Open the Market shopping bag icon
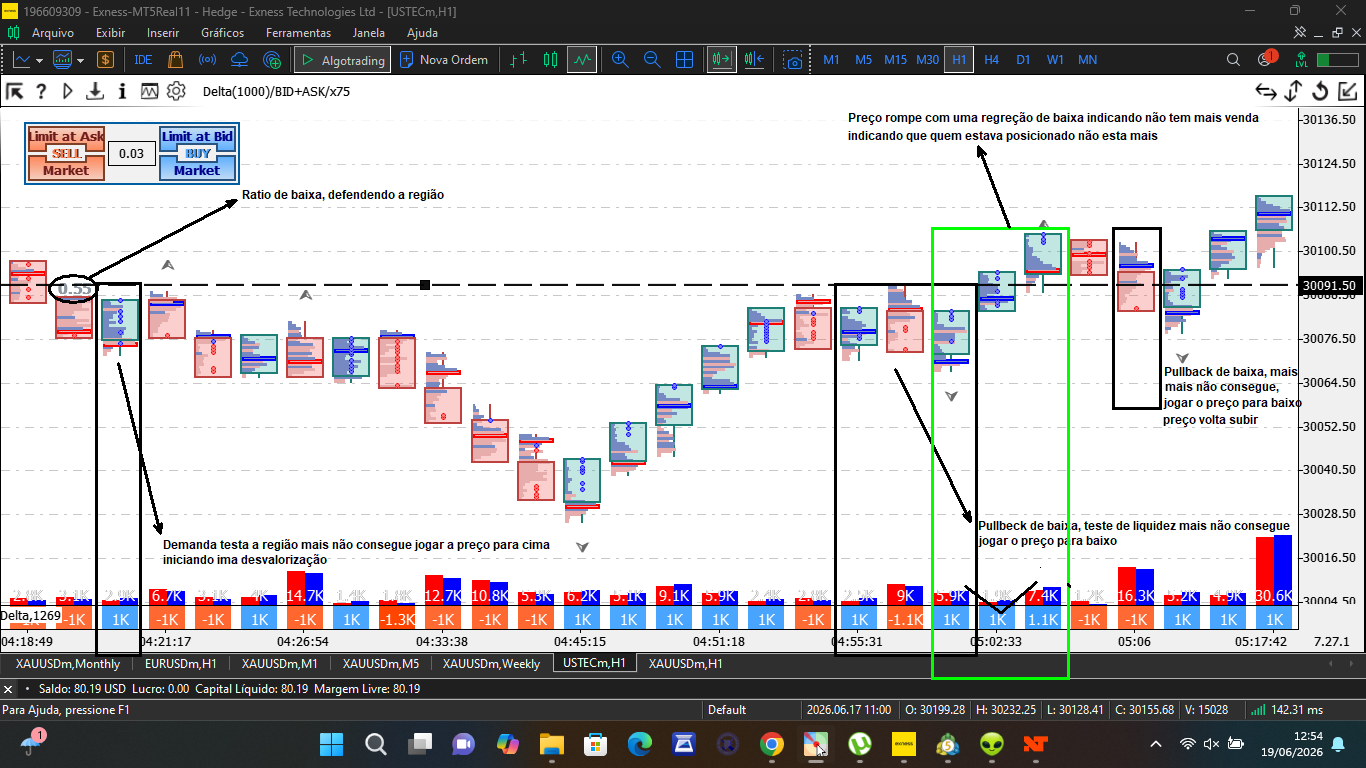1366x768 pixels. point(175,60)
